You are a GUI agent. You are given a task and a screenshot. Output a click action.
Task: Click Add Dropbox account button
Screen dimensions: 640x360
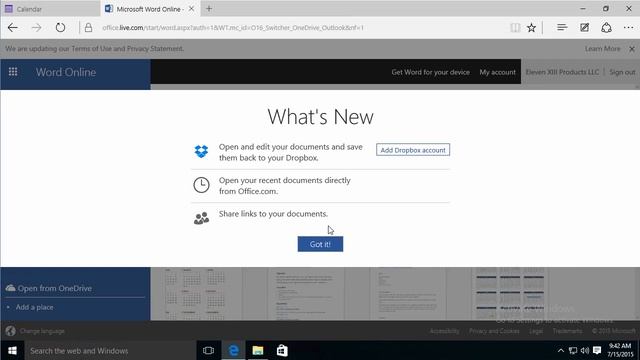[413, 150]
